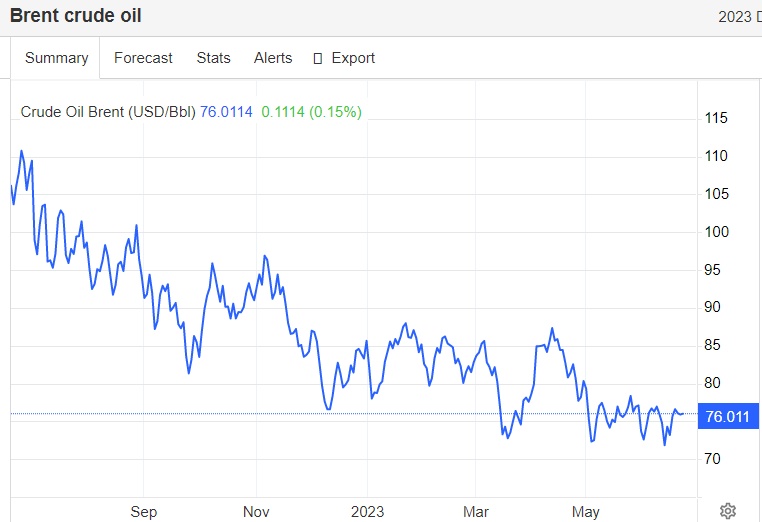
Task: Click the Brent crude oil heading
Action: pyautogui.click(x=76, y=16)
